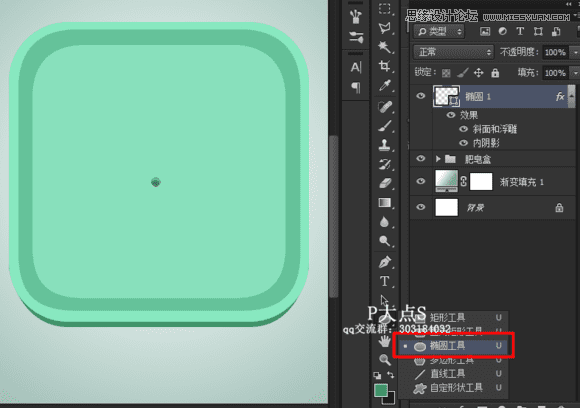Select the Pen tool
Screen dimensions: 580x408
385,262
